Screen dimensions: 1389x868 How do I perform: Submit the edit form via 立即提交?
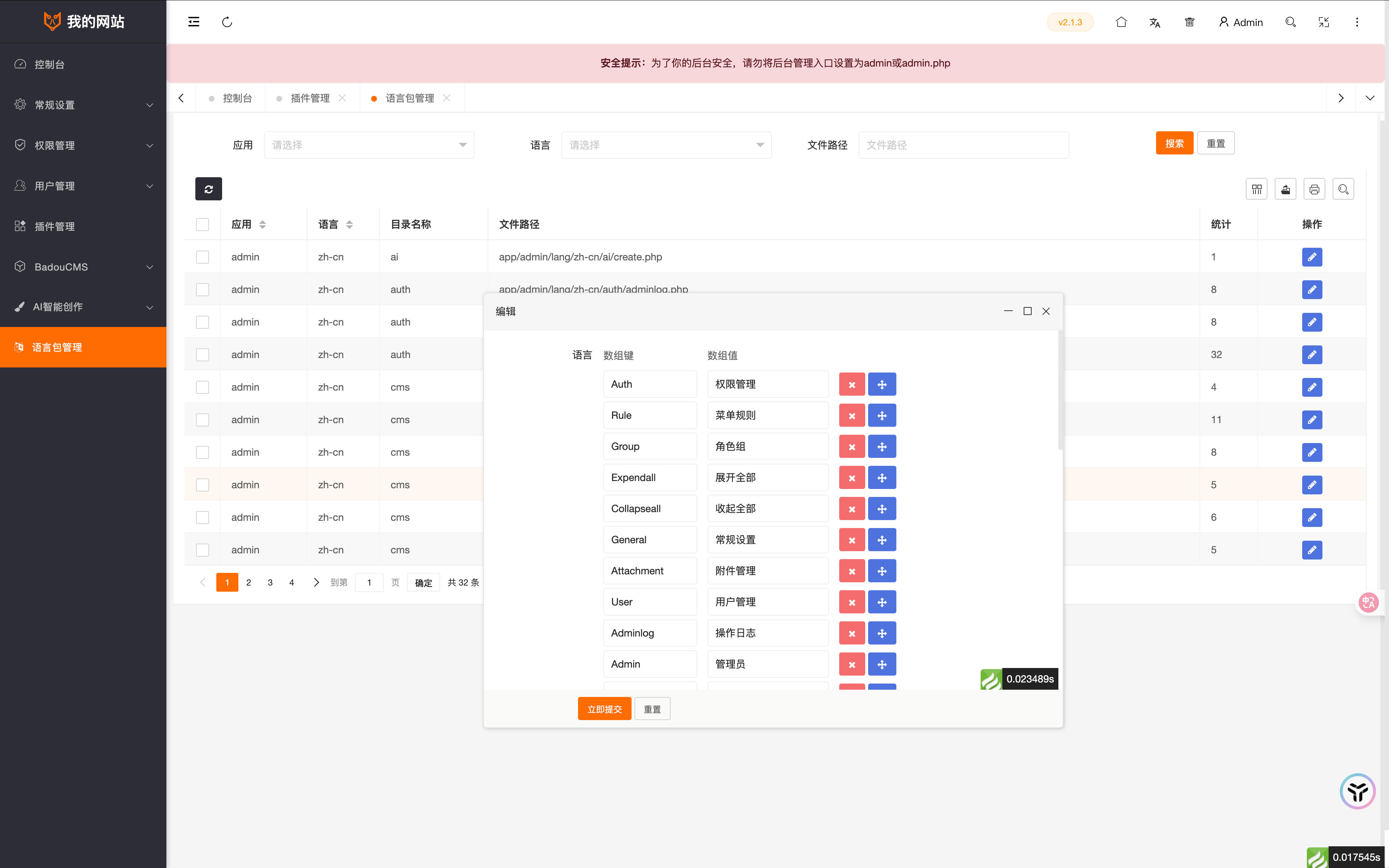[x=604, y=709]
